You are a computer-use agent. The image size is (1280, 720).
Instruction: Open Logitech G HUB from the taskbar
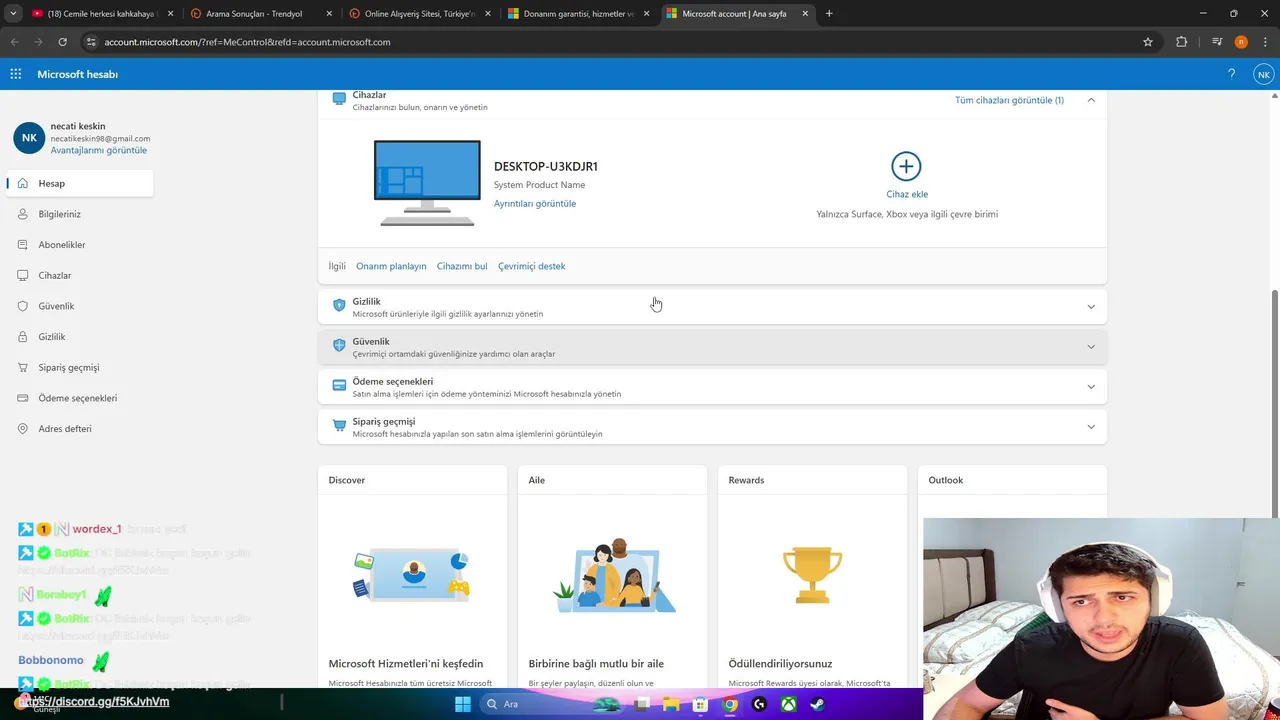point(760,704)
